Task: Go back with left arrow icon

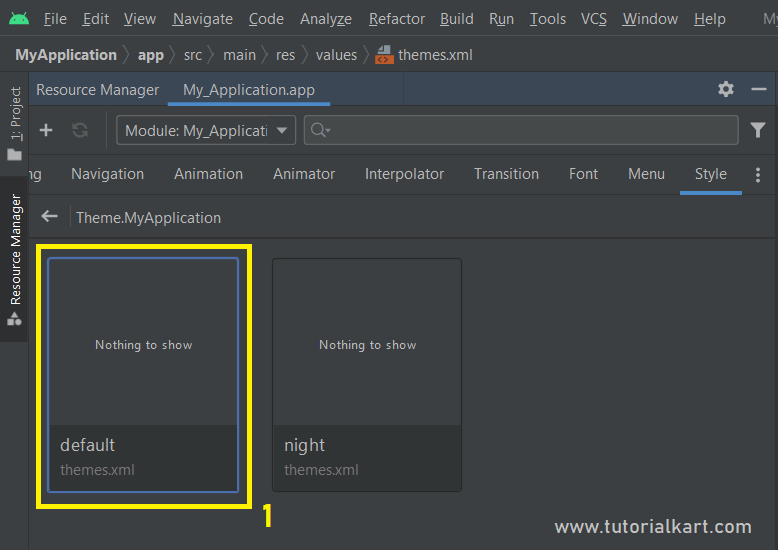Action: [50, 216]
